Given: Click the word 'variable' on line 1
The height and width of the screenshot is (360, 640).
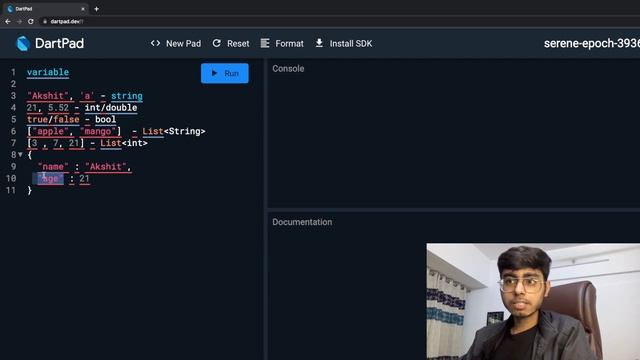Looking at the screenshot, I should 48,72.
